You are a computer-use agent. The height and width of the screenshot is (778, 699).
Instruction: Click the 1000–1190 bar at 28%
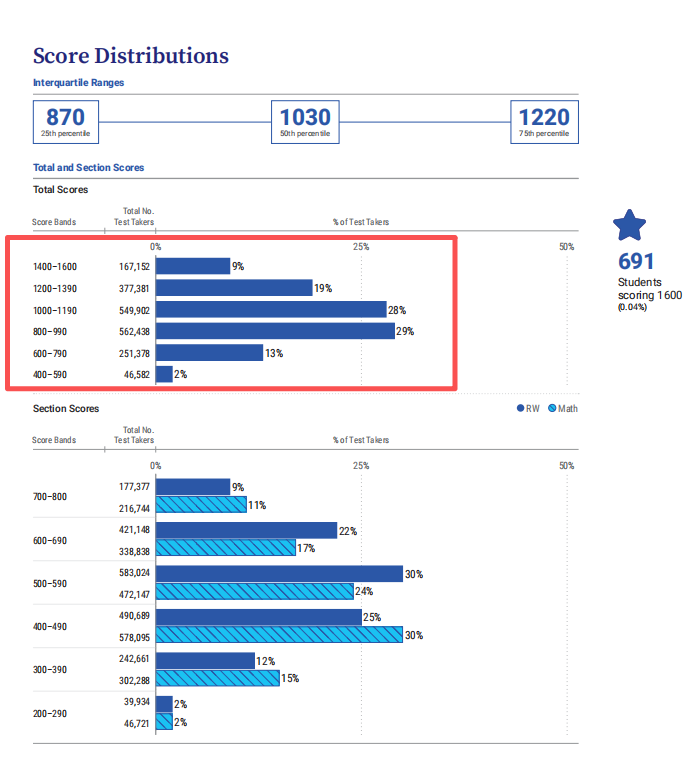[271, 309]
